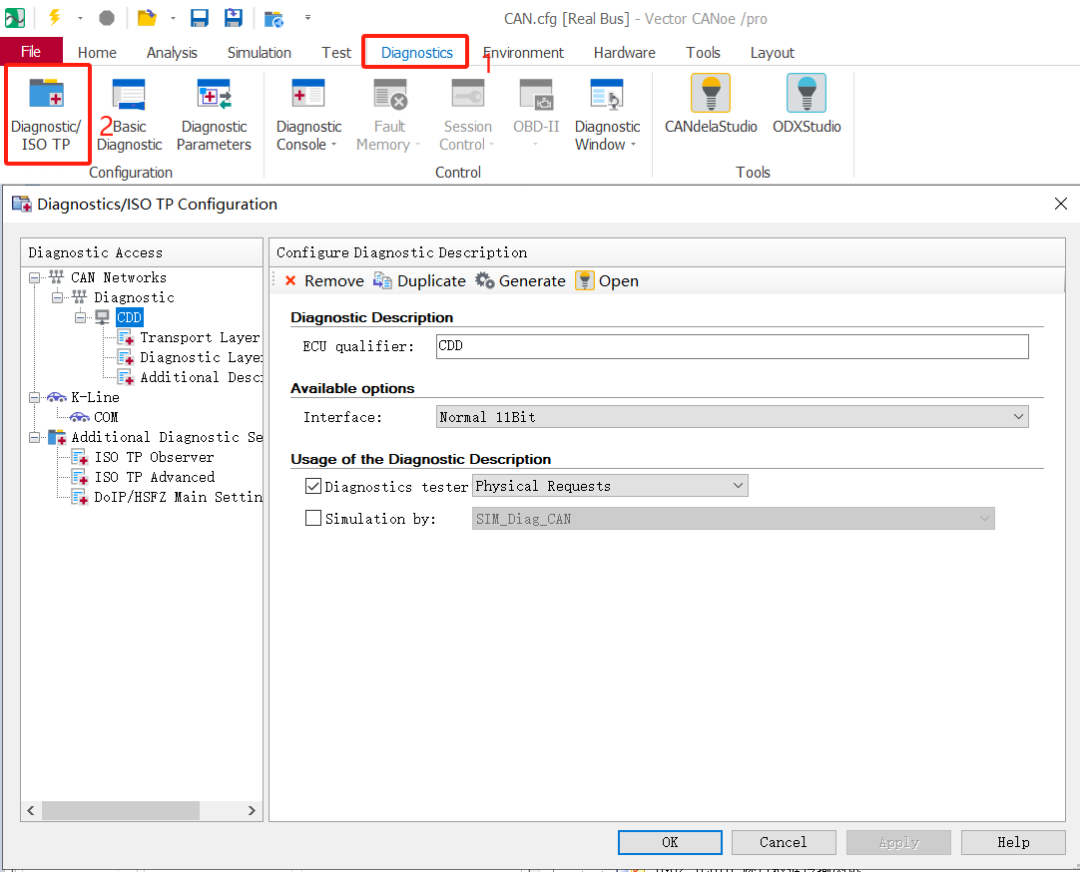Screen dimensions: 1080x872
Task: Open the Interface Normal 11Bit dropdown
Action: point(732,417)
